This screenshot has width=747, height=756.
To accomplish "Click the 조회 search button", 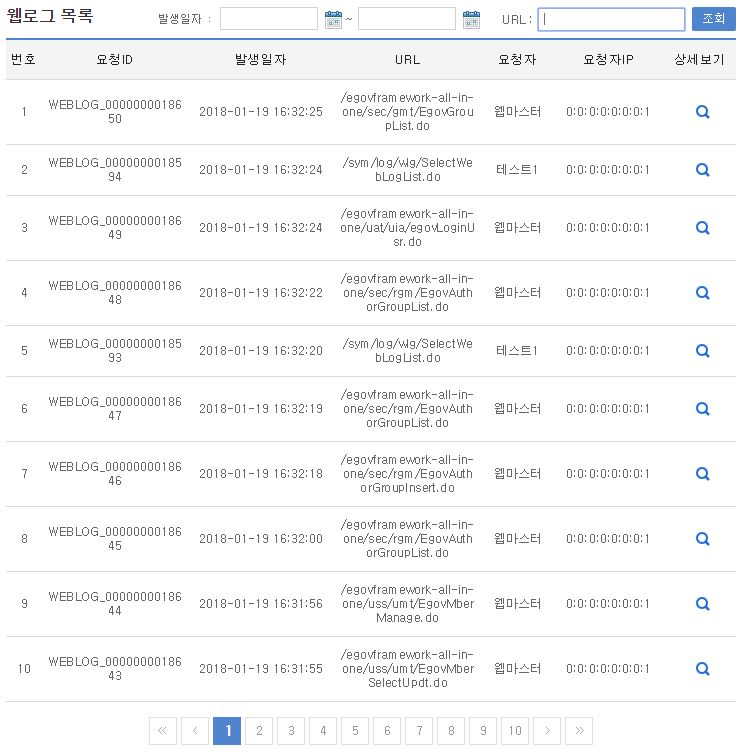I will [713, 19].
